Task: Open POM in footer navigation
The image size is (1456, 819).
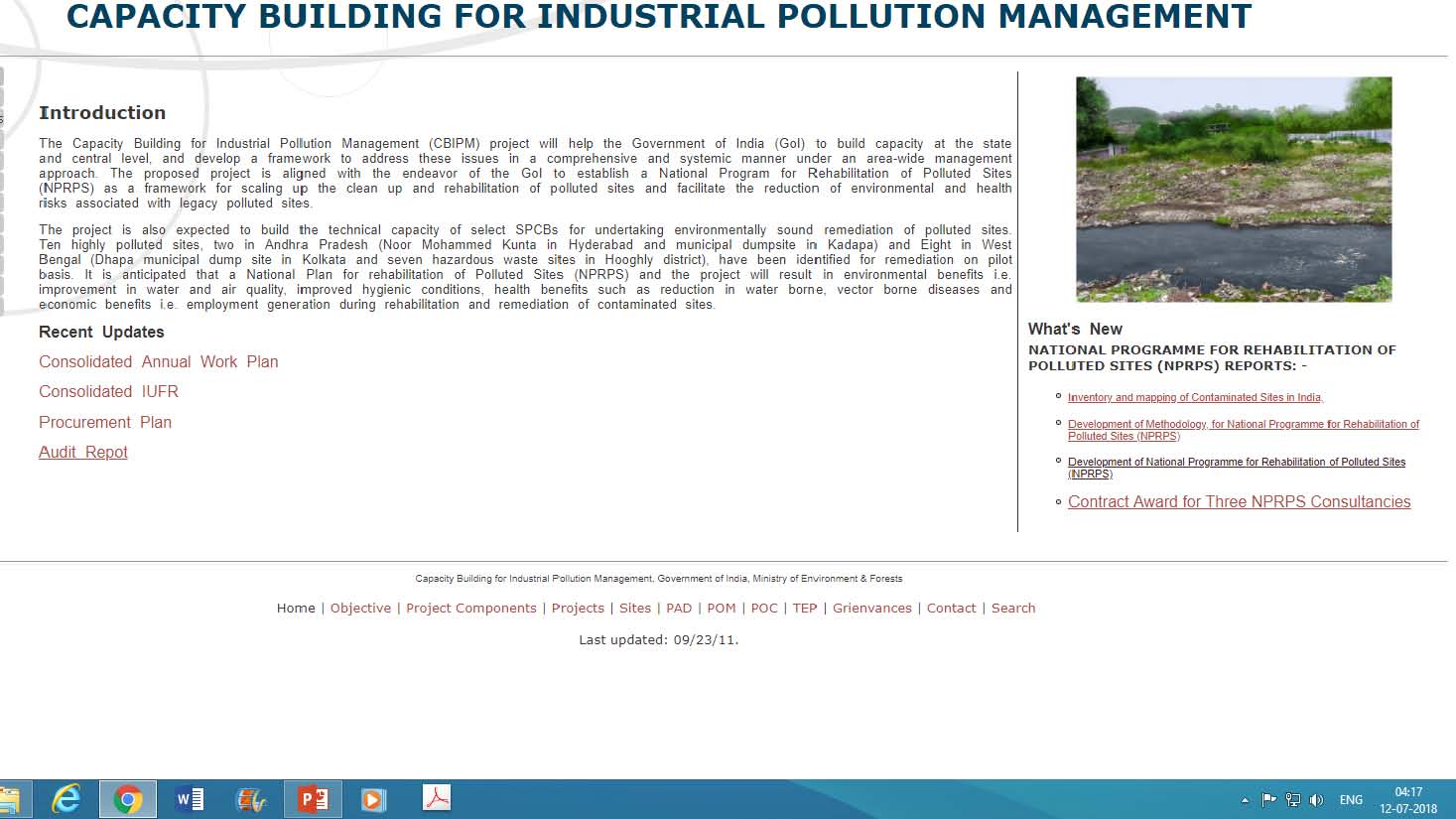Action: click(x=722, y=609)
